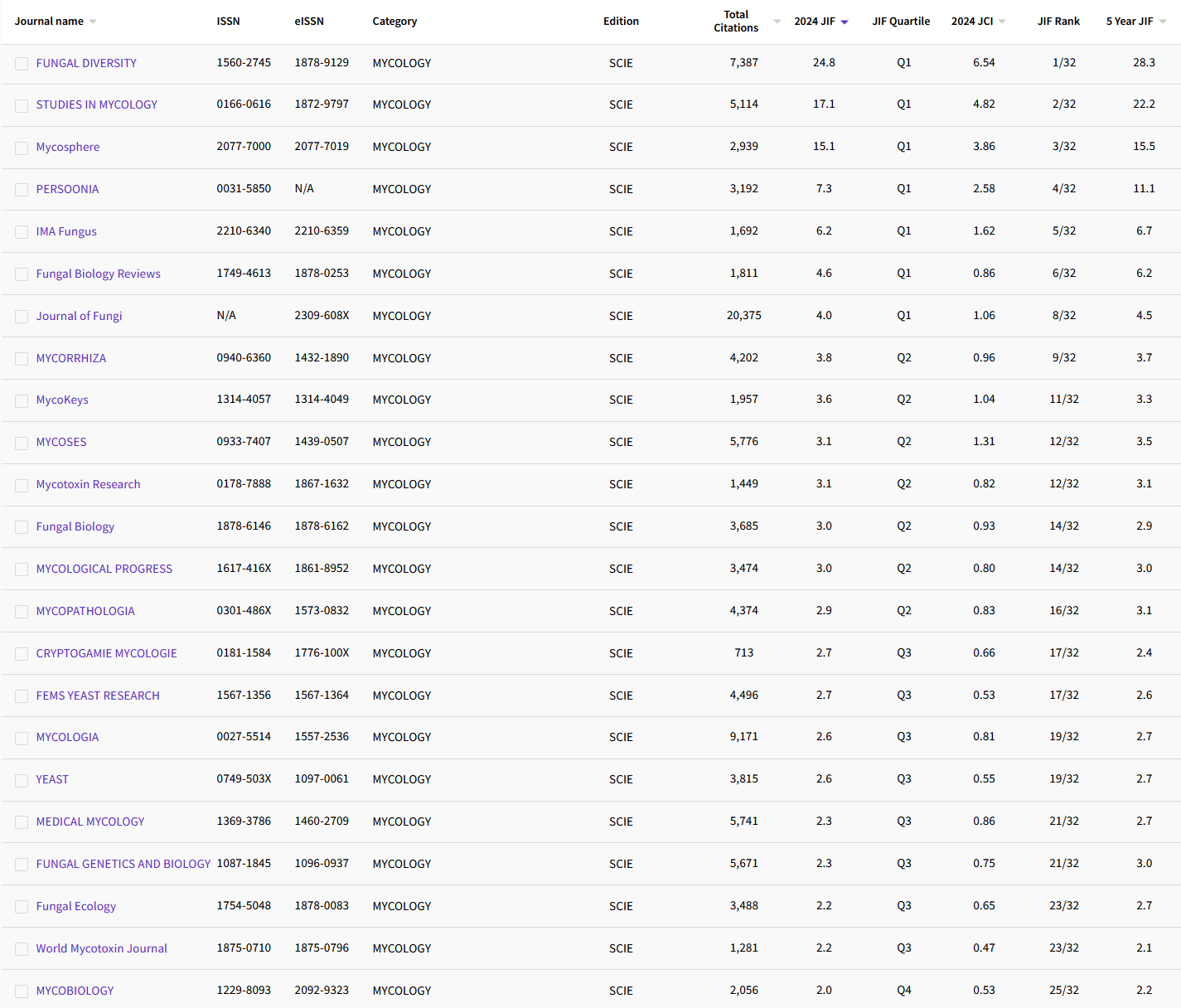Open Fungal Biology Reviews journal link
This screenshot has width=1181, height=1008.
point(99,274)
